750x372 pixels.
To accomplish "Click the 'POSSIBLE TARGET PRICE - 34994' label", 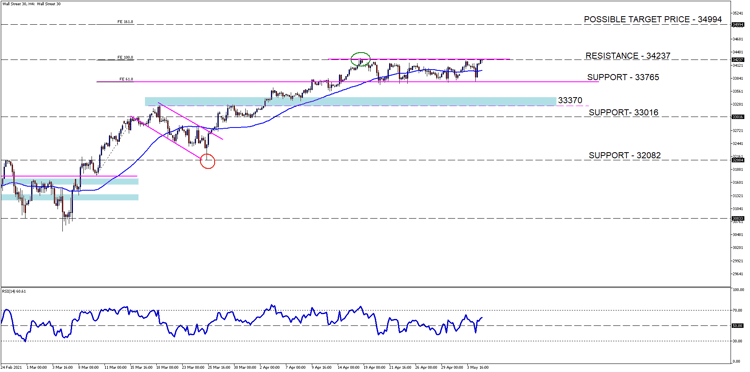I will (x=653, y=19).
